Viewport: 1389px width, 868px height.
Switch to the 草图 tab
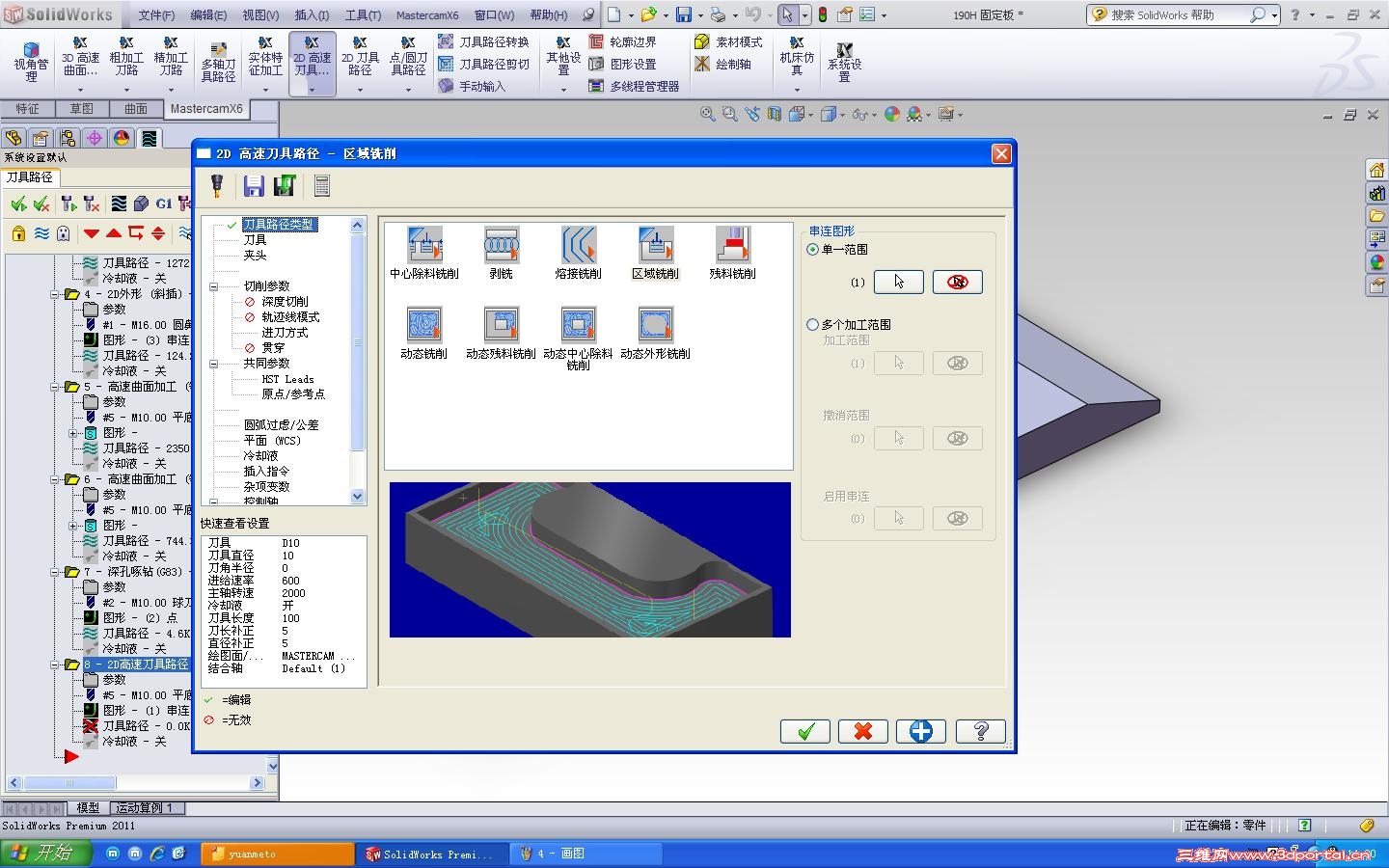82,109
